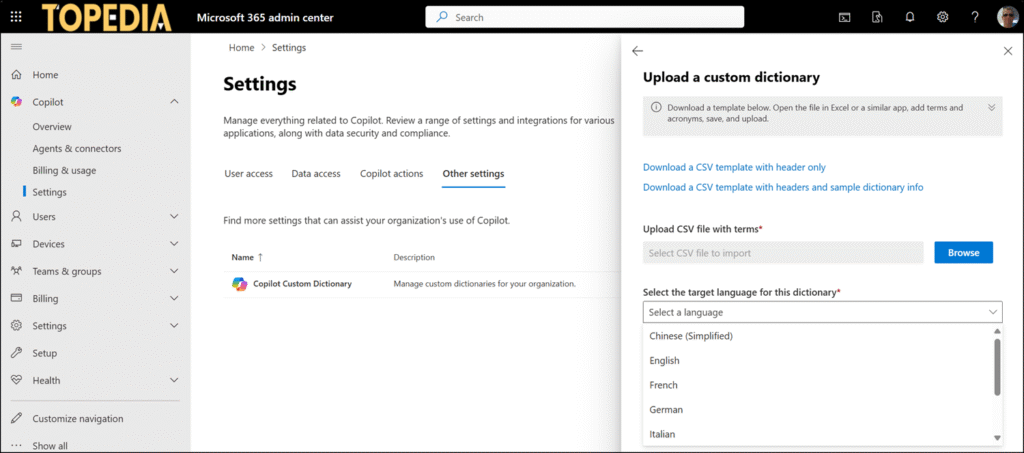Click the Microsoft 365 admin center title
The width and height of the screenshot is (1024, 453).
[x=265, y=18]
